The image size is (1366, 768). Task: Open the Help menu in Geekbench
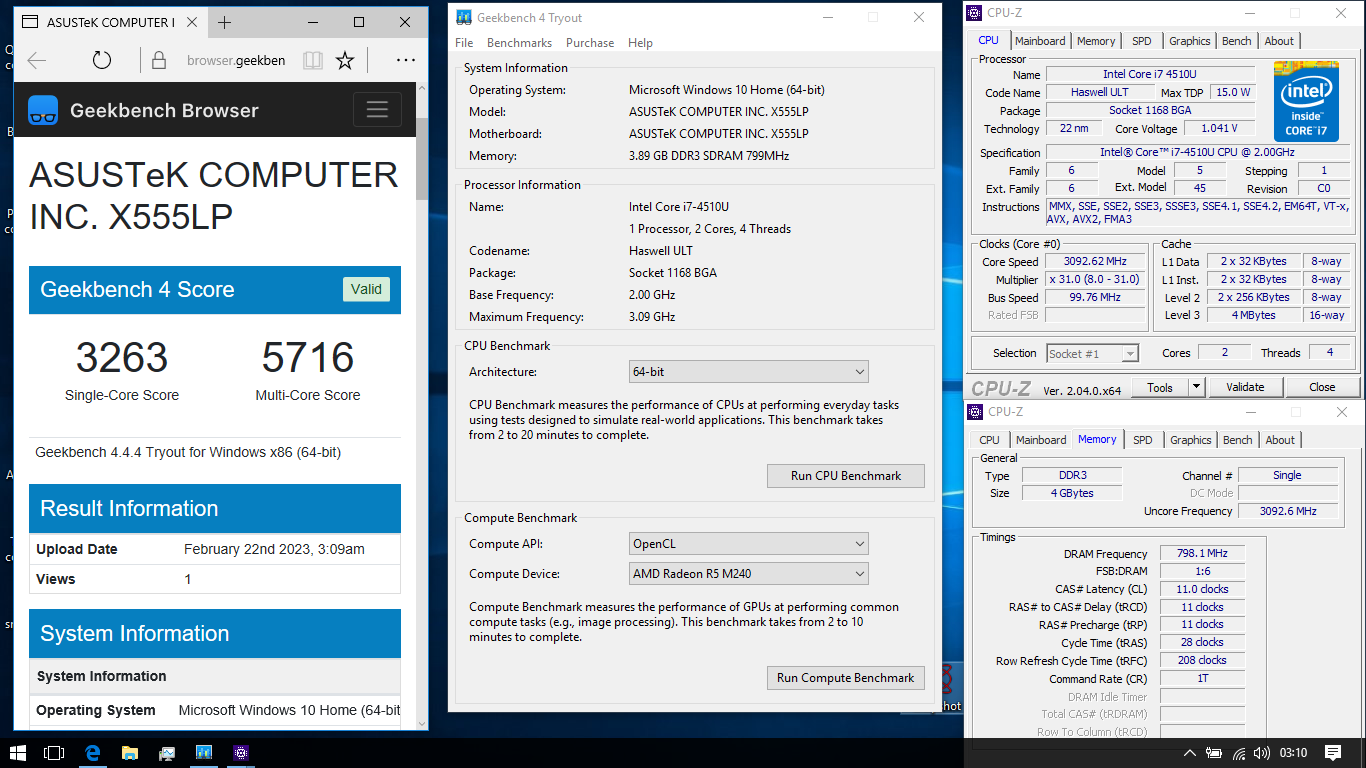(640, 43)
